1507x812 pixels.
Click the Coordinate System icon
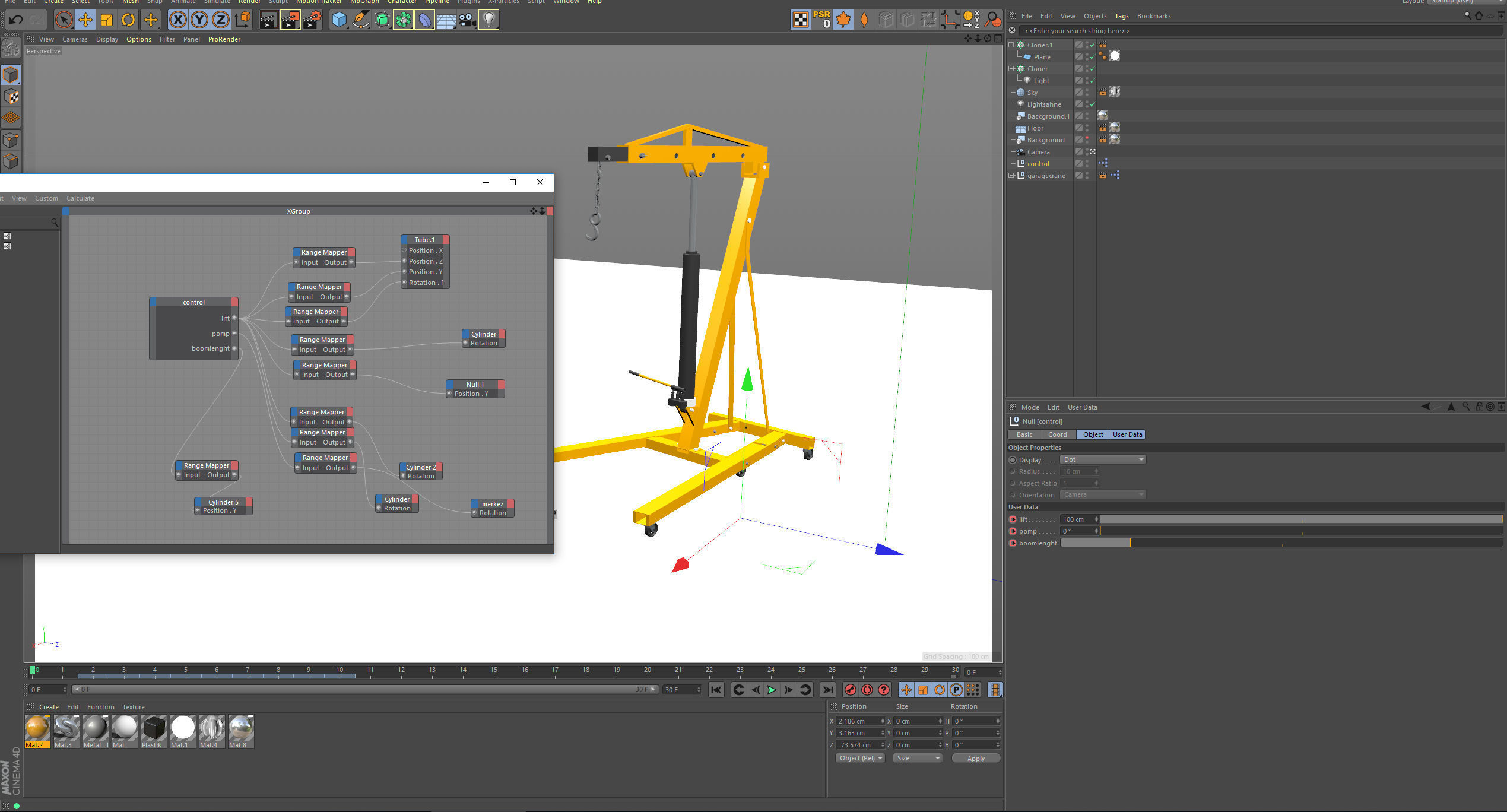[242, 20]
